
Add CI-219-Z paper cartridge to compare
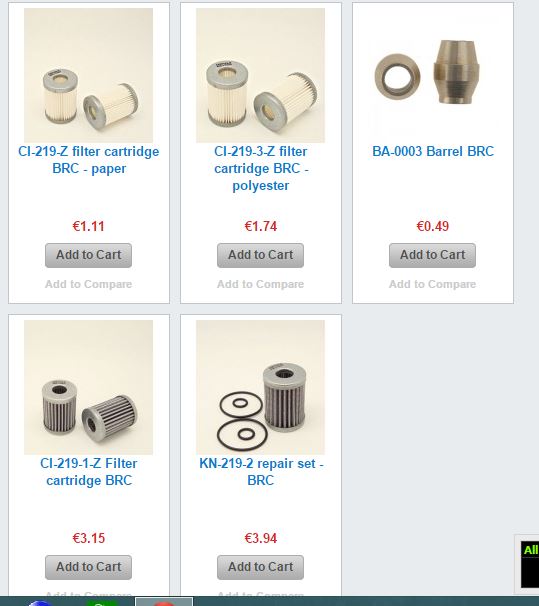pos(88,284)
